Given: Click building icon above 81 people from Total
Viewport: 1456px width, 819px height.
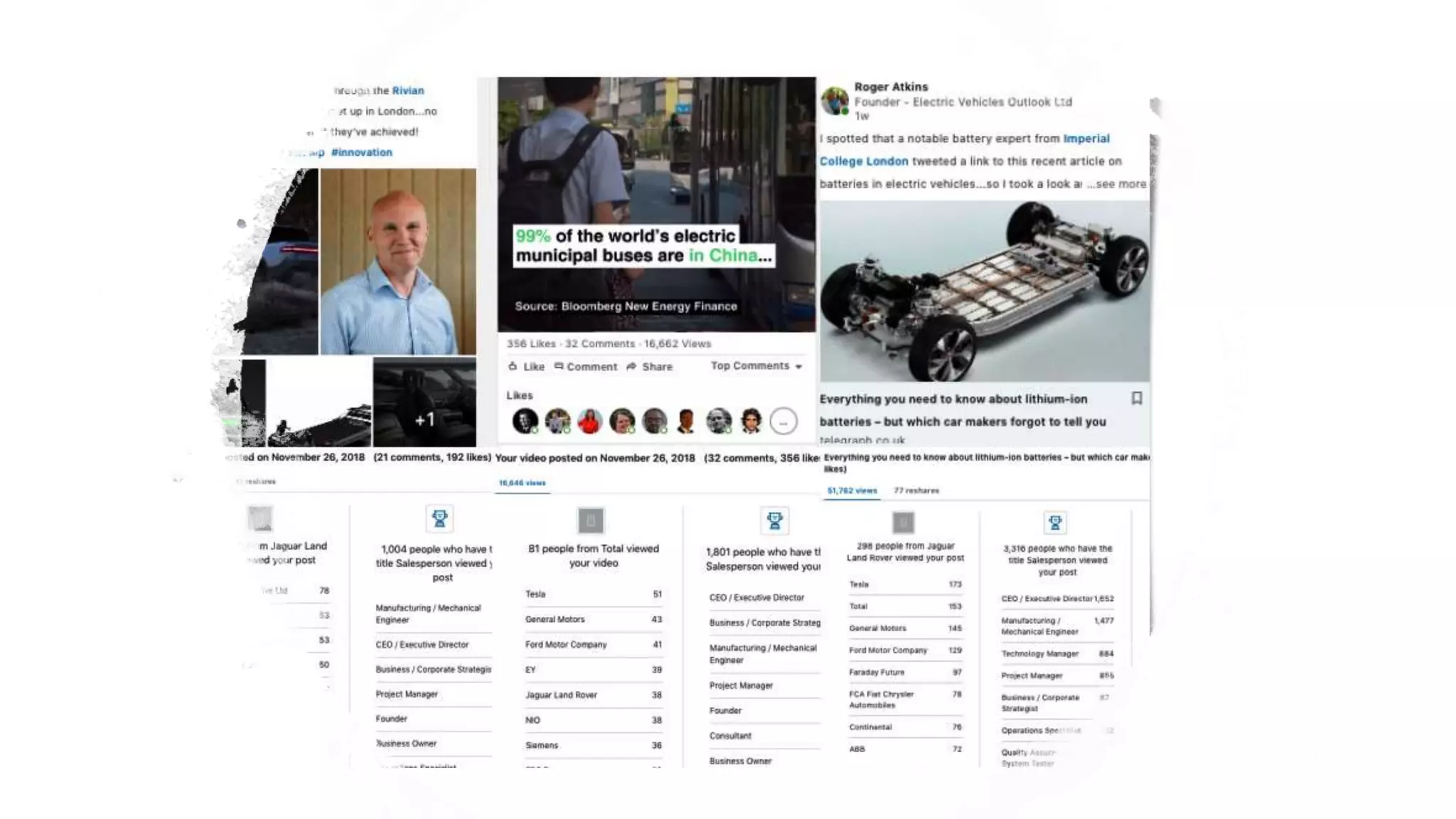Looking at the screenshot, I should click(591, 520).
